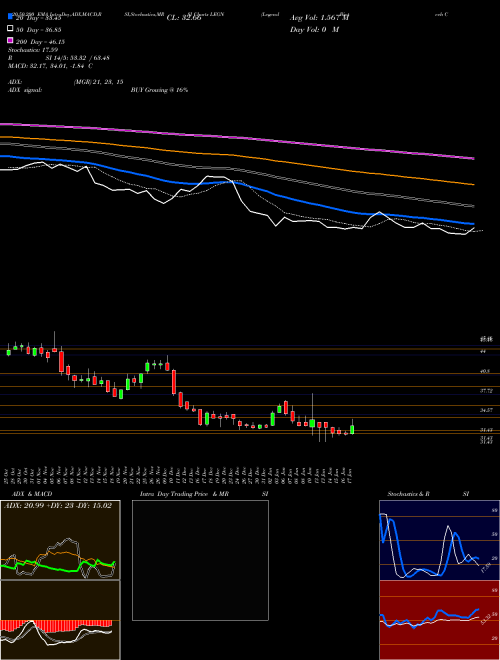Image resolution: width=500 pixels, height=660 pixels.
Task: Click the white 50 Day legend swatch
Action: click(x=10, y=29)
